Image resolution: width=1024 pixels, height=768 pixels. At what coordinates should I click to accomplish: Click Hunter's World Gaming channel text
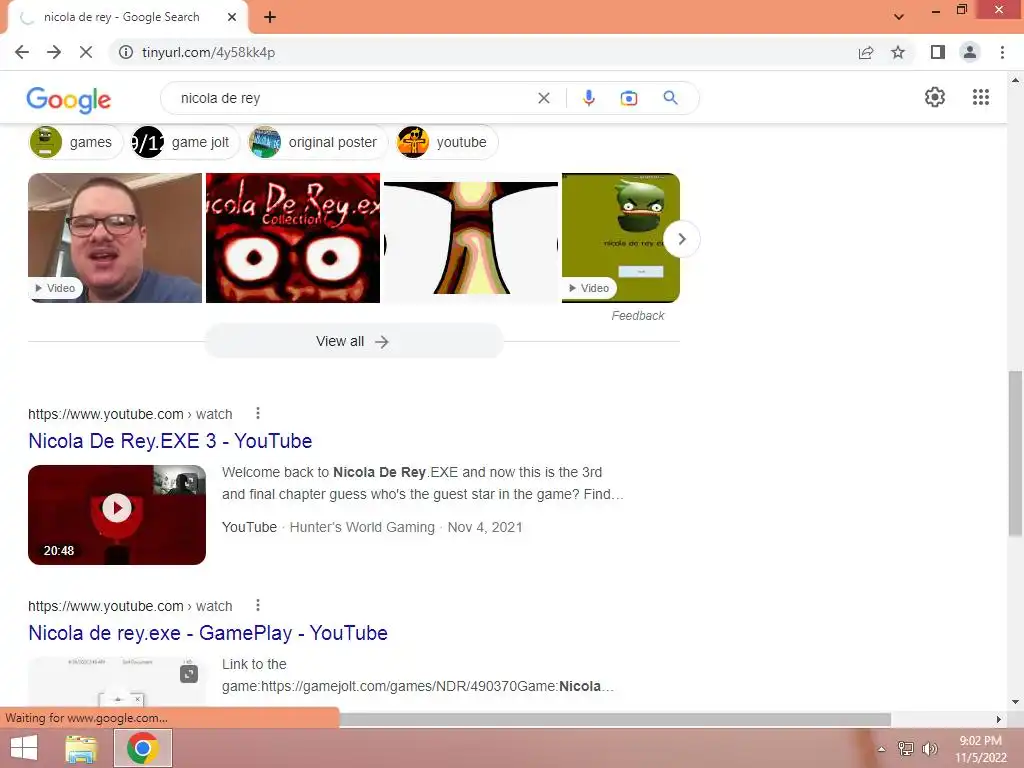click(362, 527)
